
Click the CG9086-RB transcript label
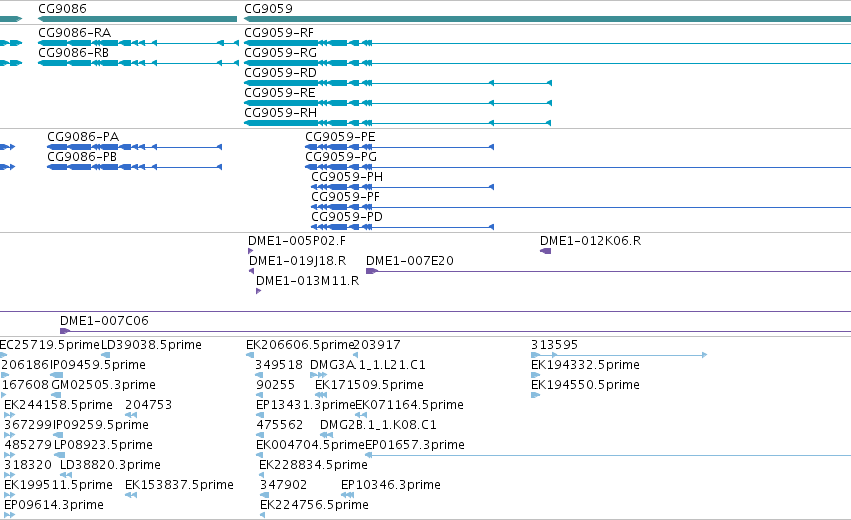73,53
